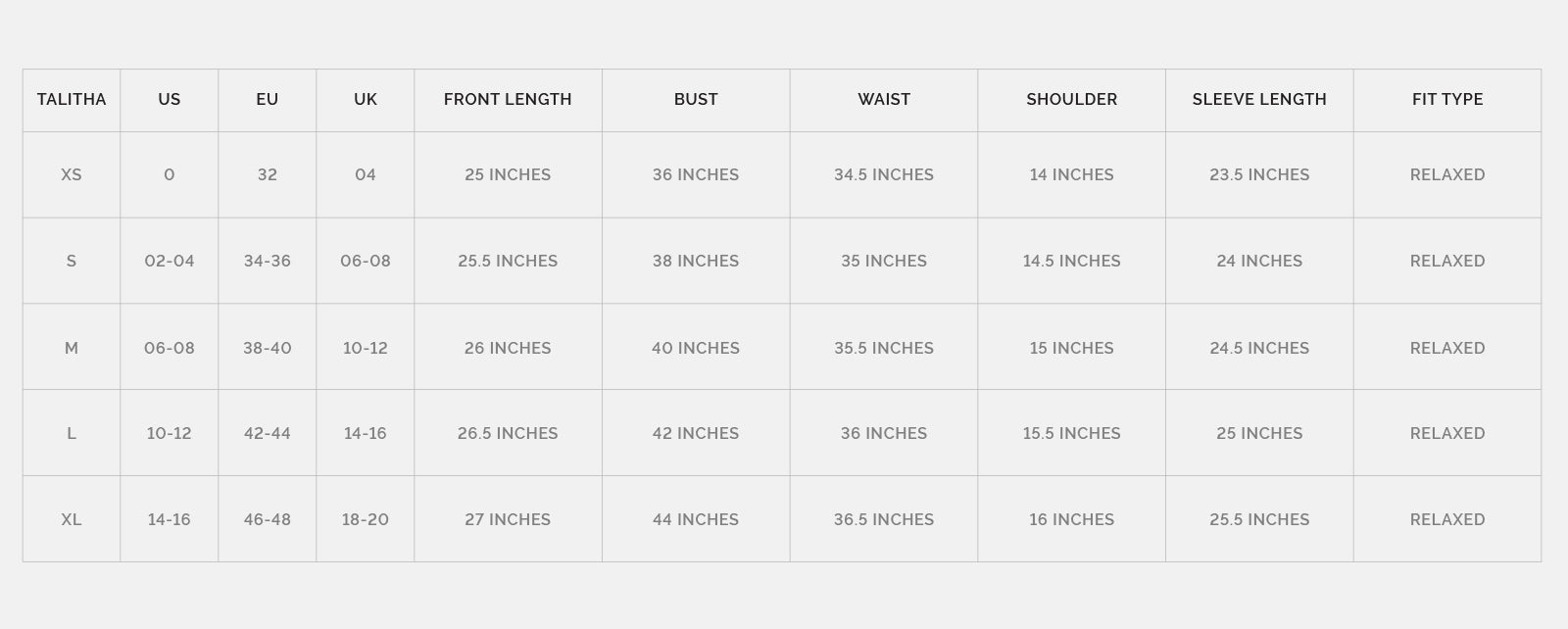
Task: Click the TALITHA column header
Action: point(72,99)
